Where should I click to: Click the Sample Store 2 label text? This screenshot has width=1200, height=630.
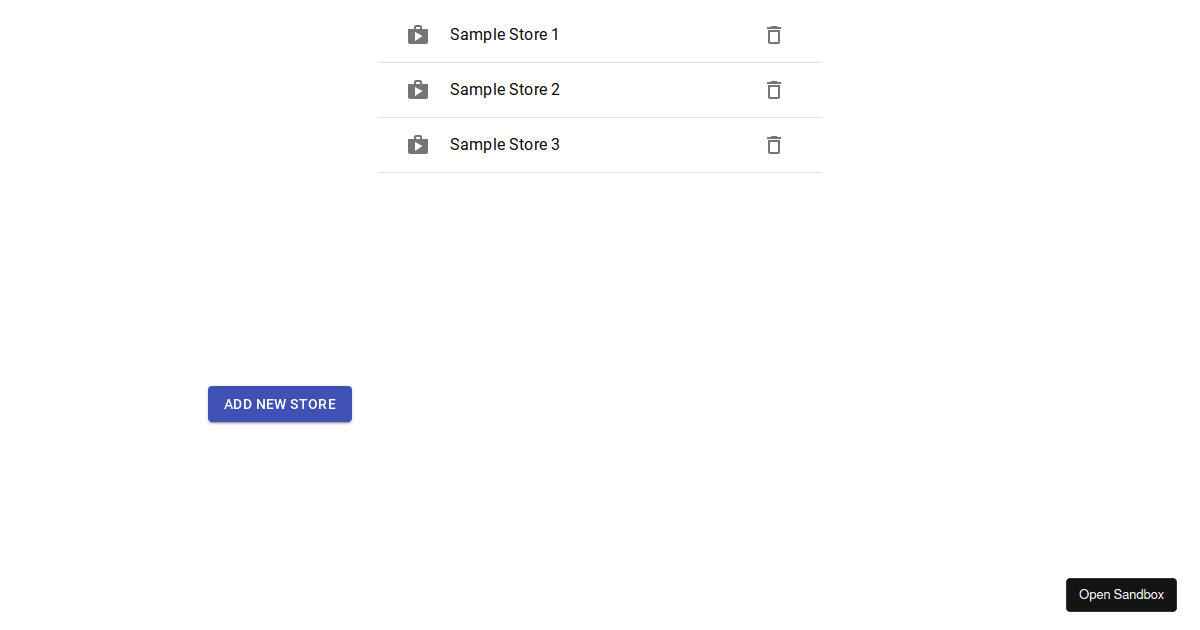tap(504, 89)
